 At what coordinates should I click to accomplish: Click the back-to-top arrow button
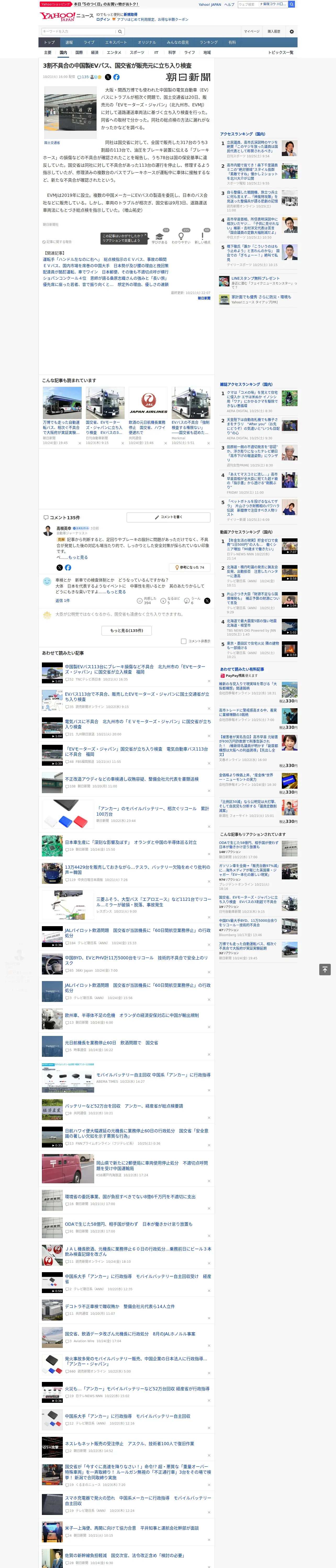coord(325,969)
